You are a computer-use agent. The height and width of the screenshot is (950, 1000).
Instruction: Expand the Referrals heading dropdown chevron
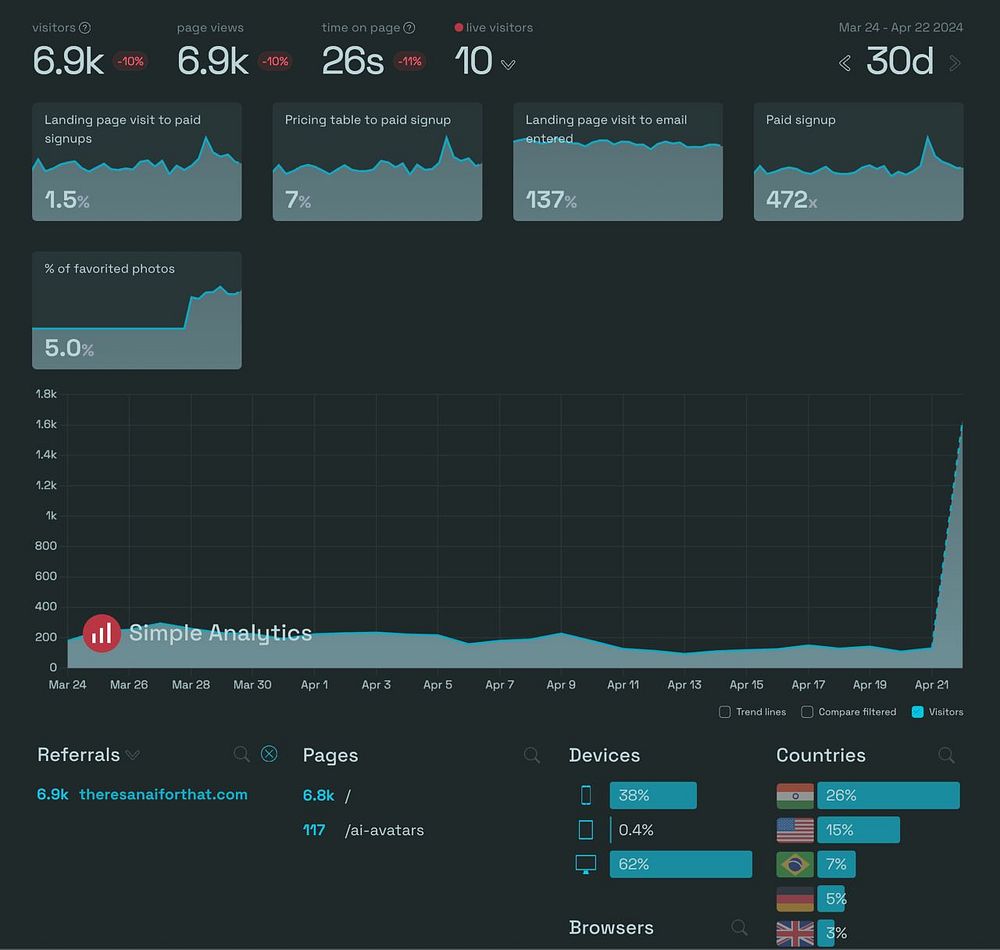tap(133, 756)
